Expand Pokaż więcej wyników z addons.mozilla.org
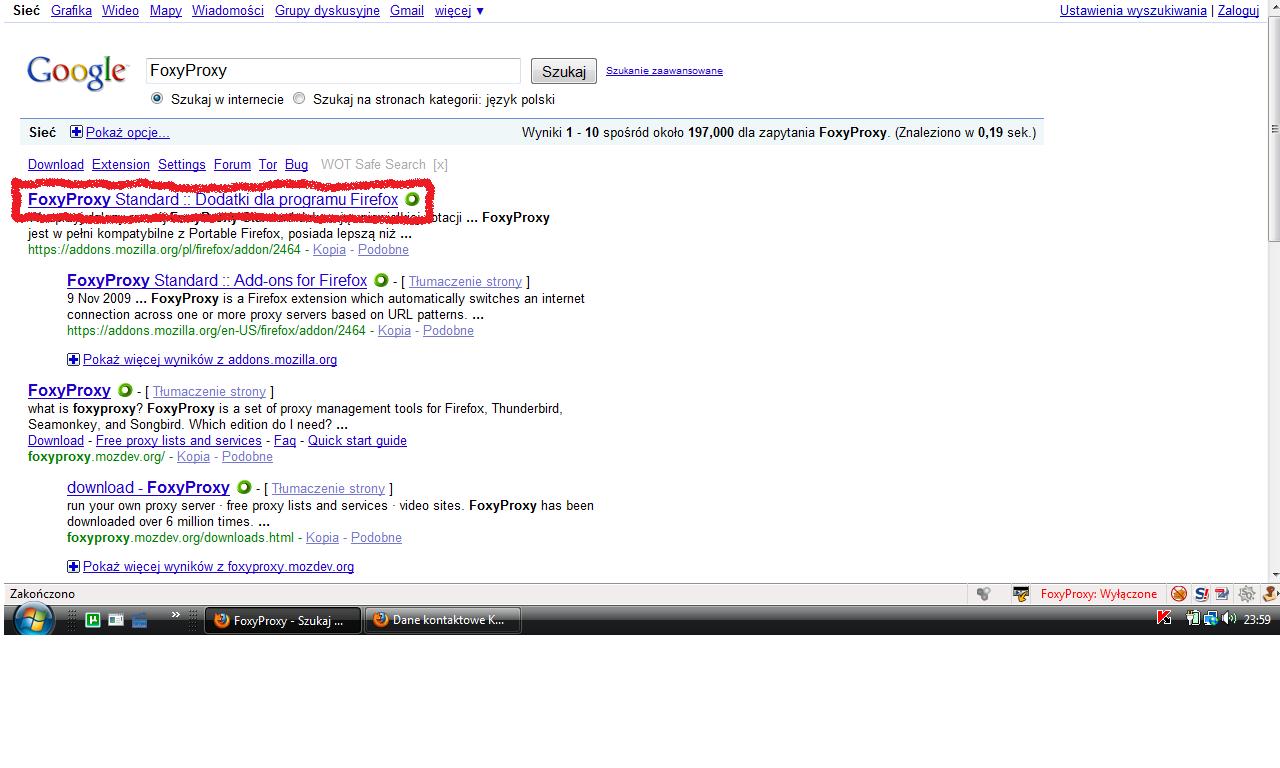This screenshot has width=1280, height=768. tap(202, 359)
